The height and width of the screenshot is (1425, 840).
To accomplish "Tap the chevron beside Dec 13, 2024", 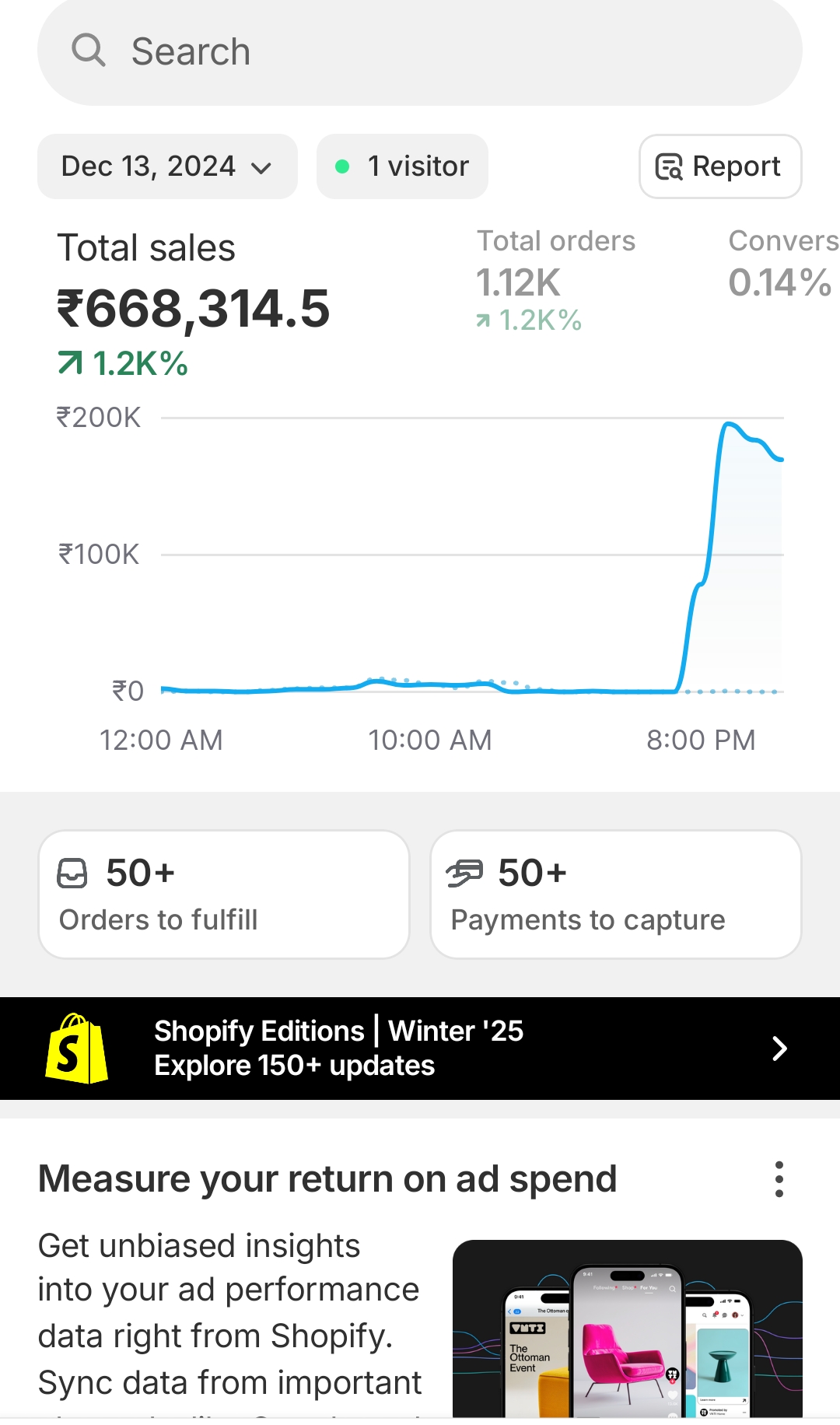I will click(261, 168).
